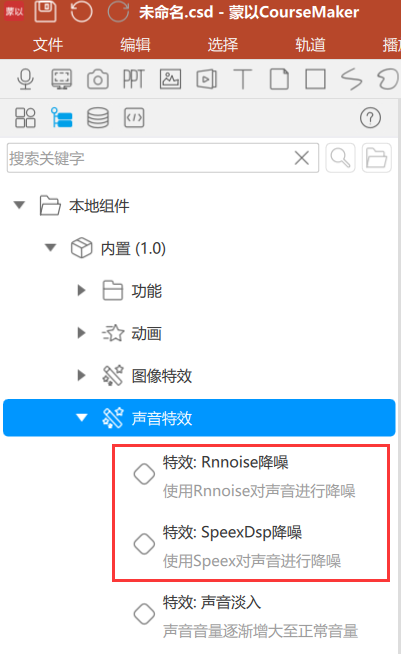Select the text T tool
The image size is (401, 654).
pyautogui.click(x=242, y=79)
